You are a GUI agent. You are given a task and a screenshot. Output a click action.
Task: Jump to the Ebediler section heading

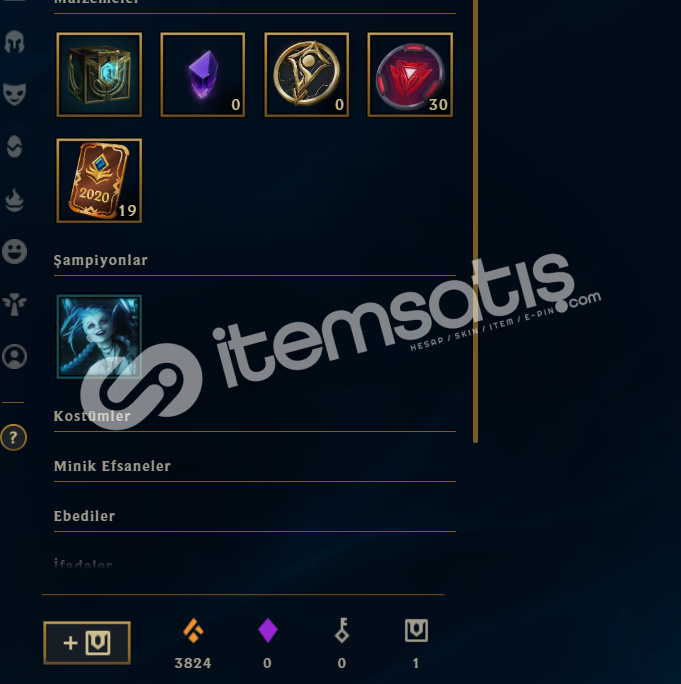(x=84, y=516)
